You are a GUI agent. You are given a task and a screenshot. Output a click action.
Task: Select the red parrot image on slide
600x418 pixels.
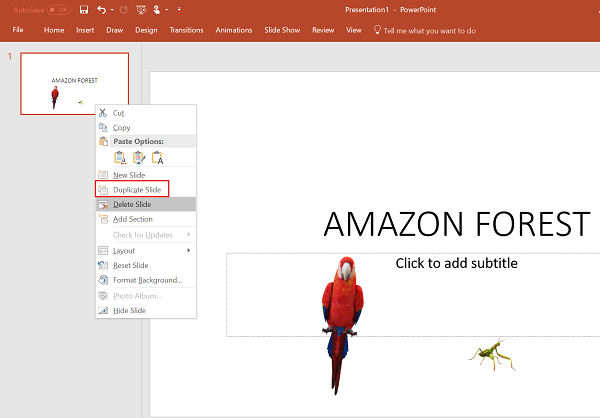(342, 325)
